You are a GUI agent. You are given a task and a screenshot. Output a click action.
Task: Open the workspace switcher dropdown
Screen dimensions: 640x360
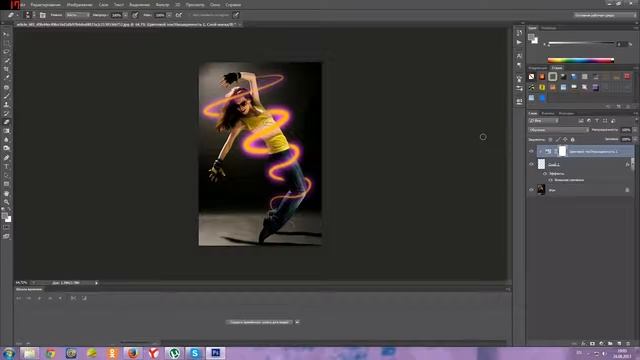(605, 15)
